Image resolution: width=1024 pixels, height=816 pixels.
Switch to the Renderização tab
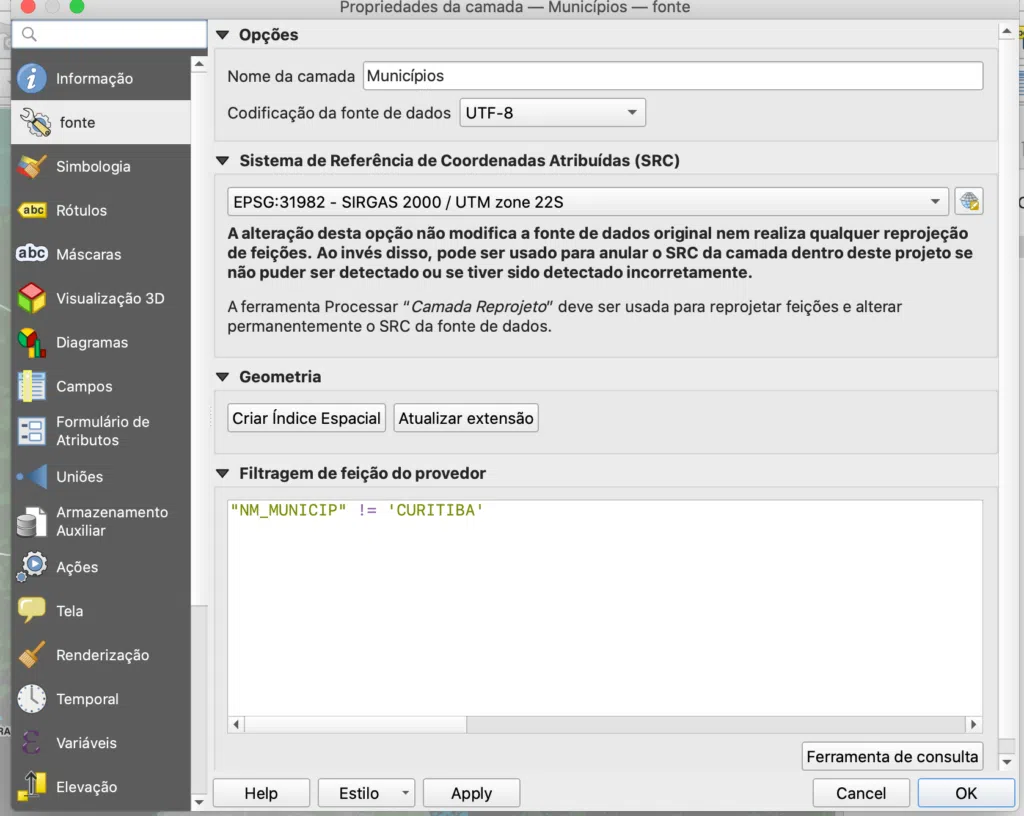101,655
